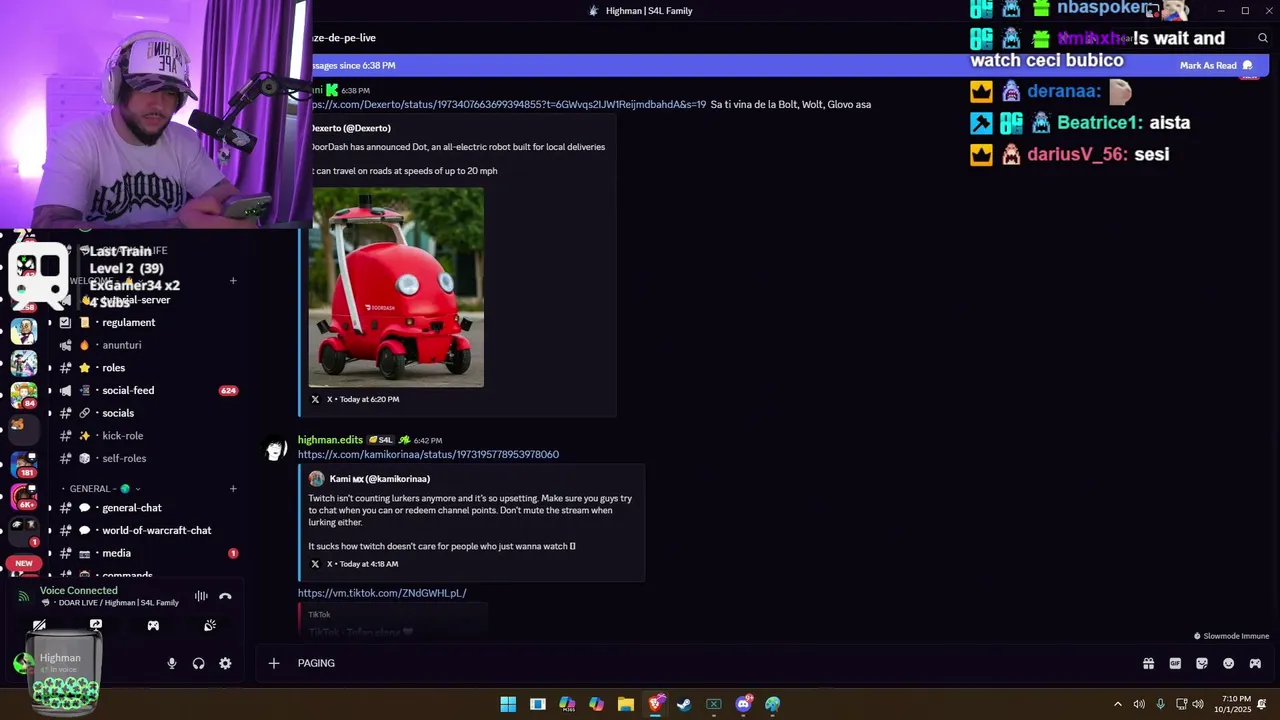Open Voice Connected status details
The image size is (1280, 720).
point(79,590)
